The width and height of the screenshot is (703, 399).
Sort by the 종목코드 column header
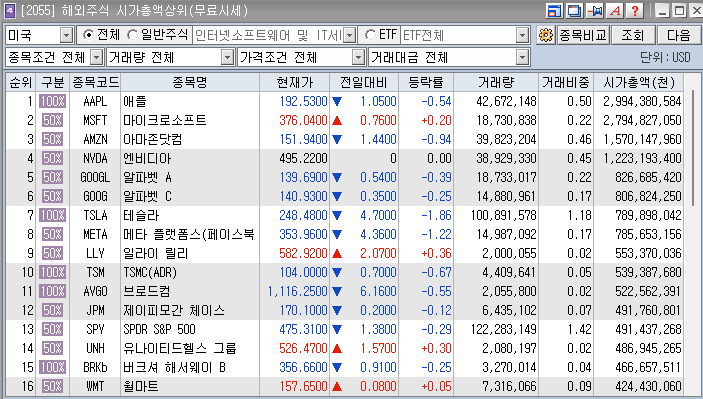point(95,82)
